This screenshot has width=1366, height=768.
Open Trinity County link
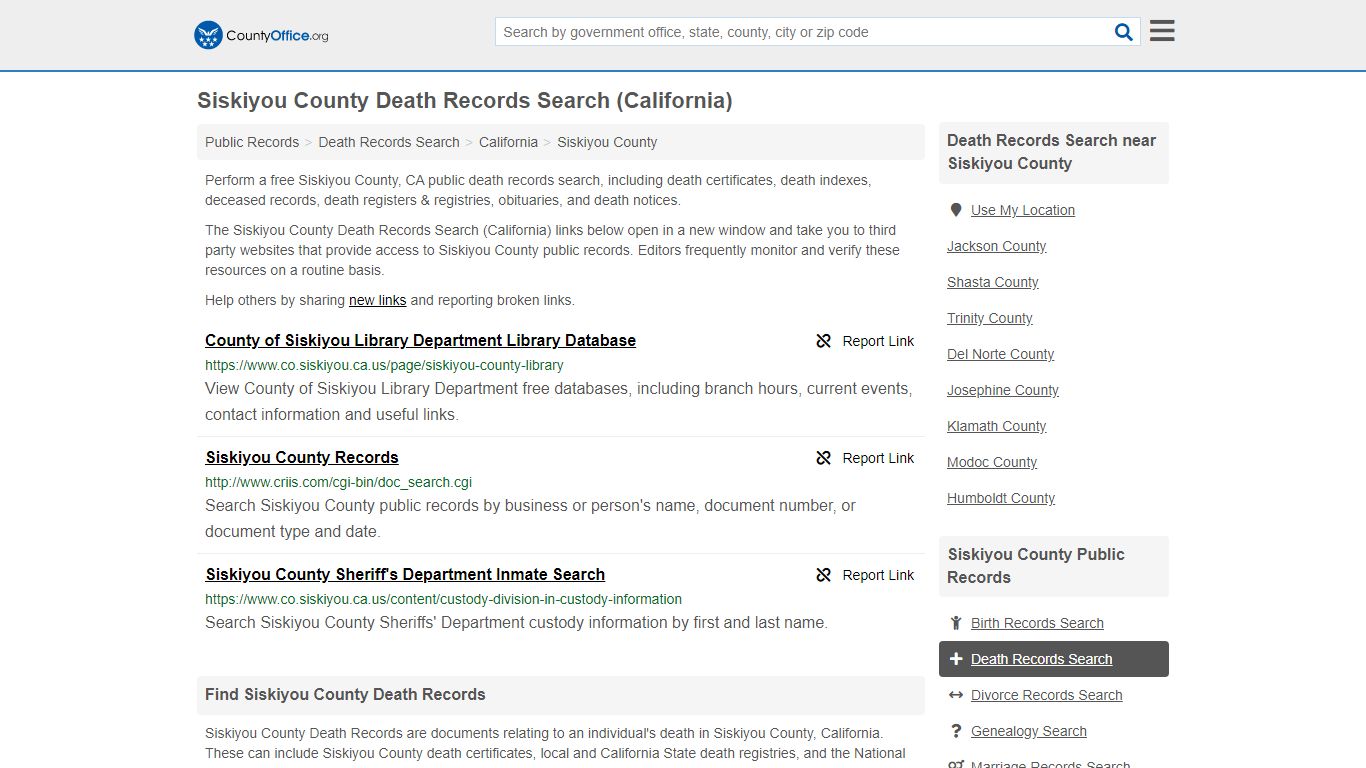(x=990, y=318)
